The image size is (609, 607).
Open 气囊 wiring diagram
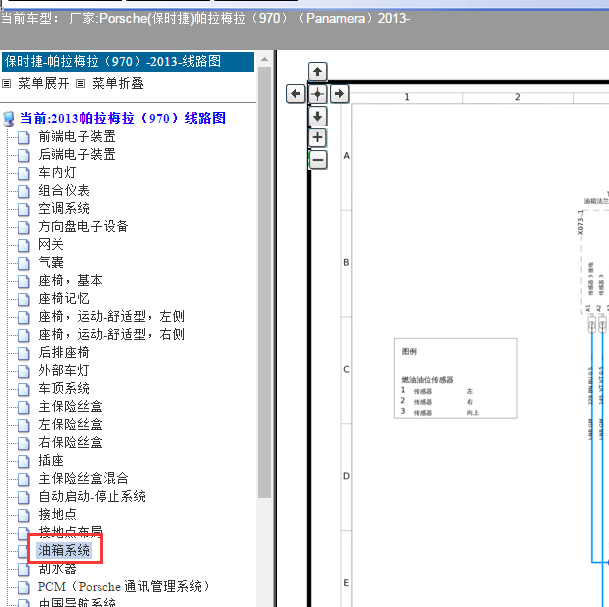coord(50,262)
